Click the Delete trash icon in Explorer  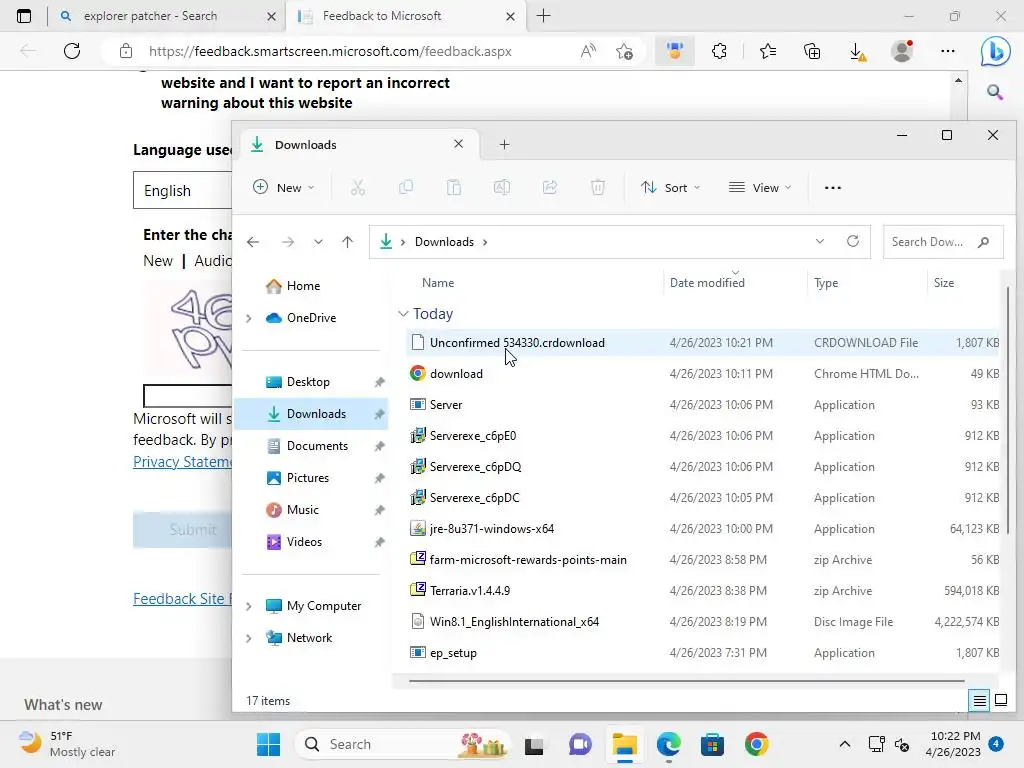click(x=598, y=188)
